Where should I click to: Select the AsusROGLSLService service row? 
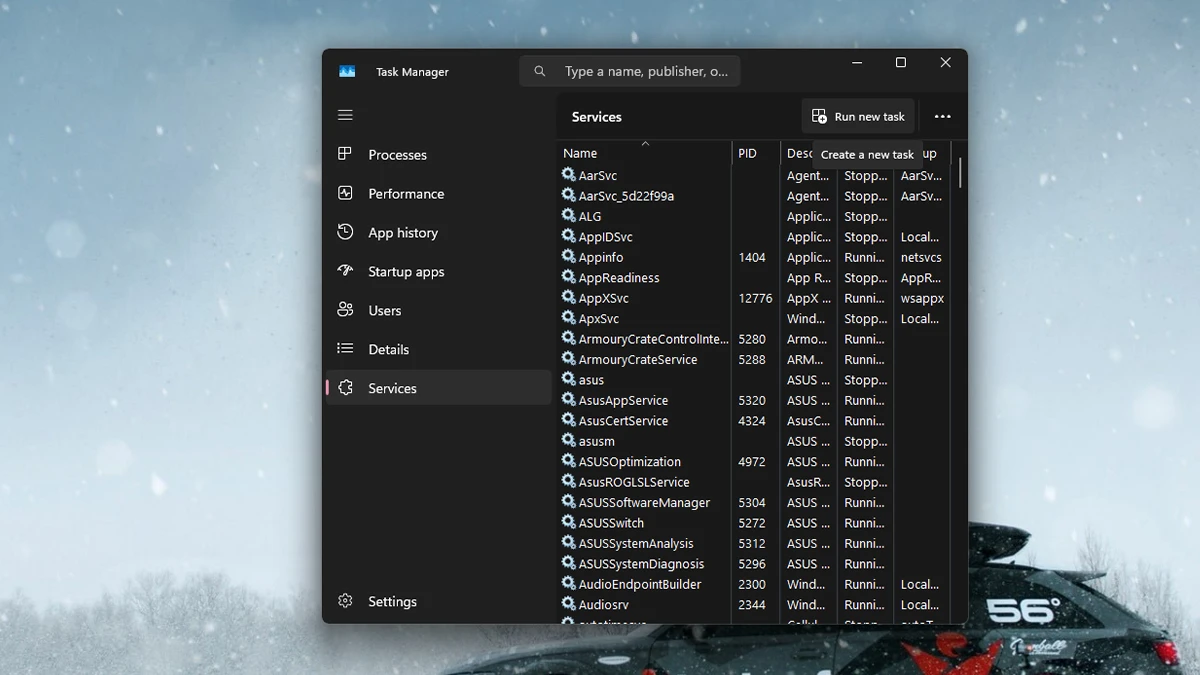coord(754,482)
